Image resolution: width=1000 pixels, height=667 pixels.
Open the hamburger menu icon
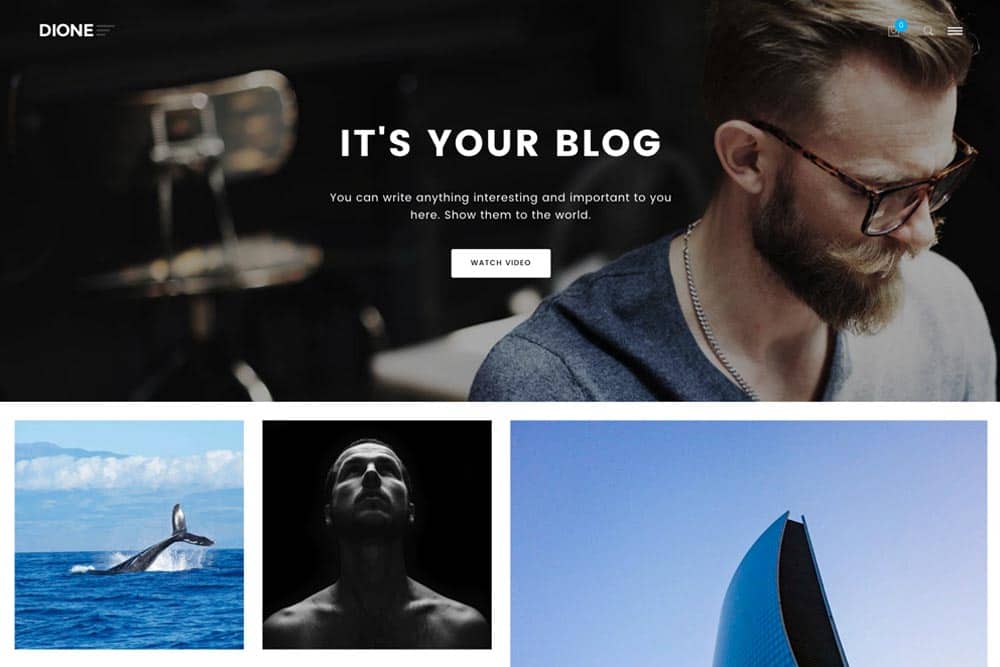click(955, 31)
